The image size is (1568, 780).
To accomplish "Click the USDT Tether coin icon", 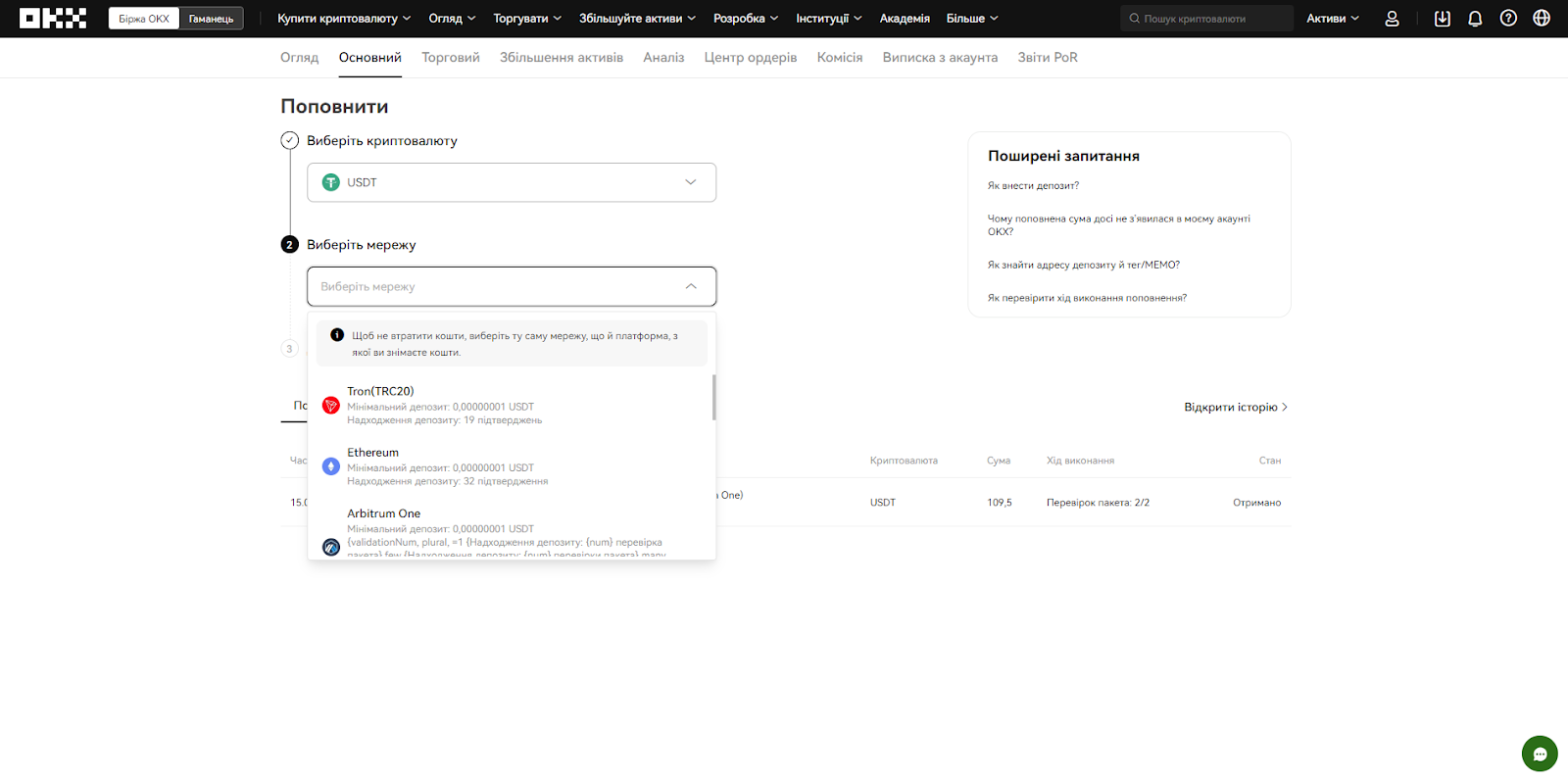I will 331,182.
